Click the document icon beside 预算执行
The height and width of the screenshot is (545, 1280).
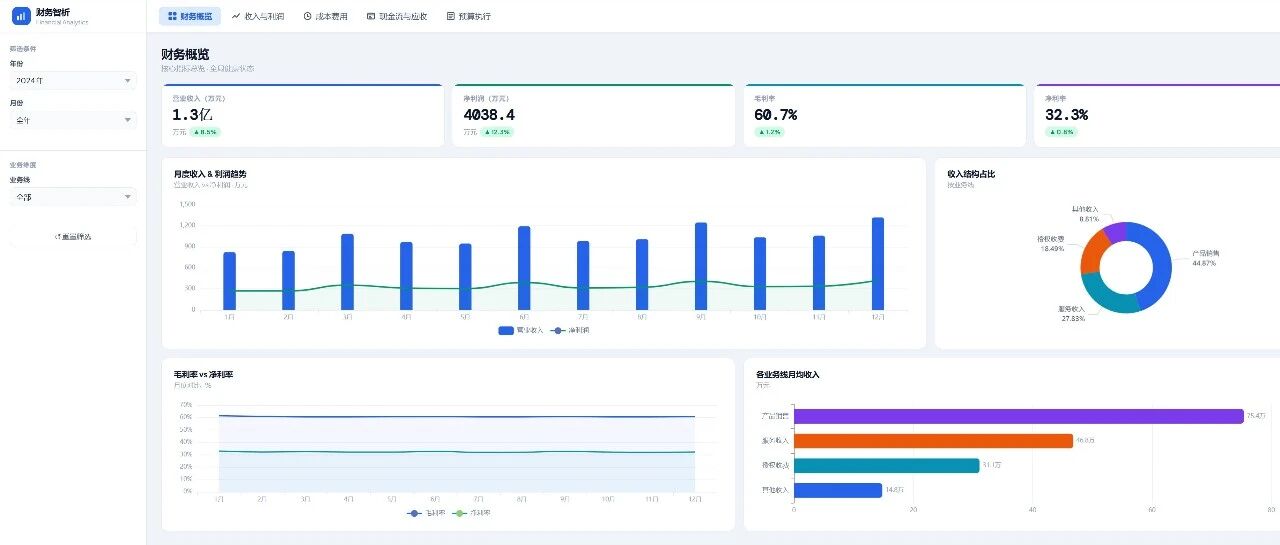click(450, 16)
